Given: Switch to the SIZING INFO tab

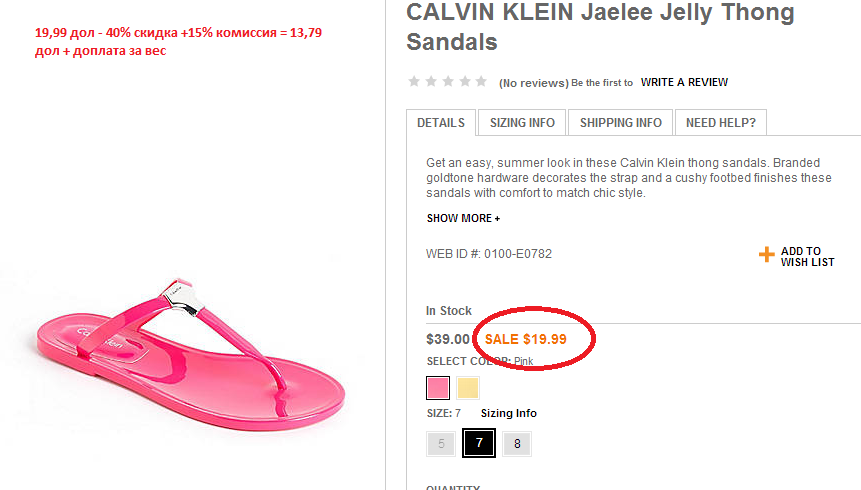Looking at the screenshot, I should [x=522, y=123].
